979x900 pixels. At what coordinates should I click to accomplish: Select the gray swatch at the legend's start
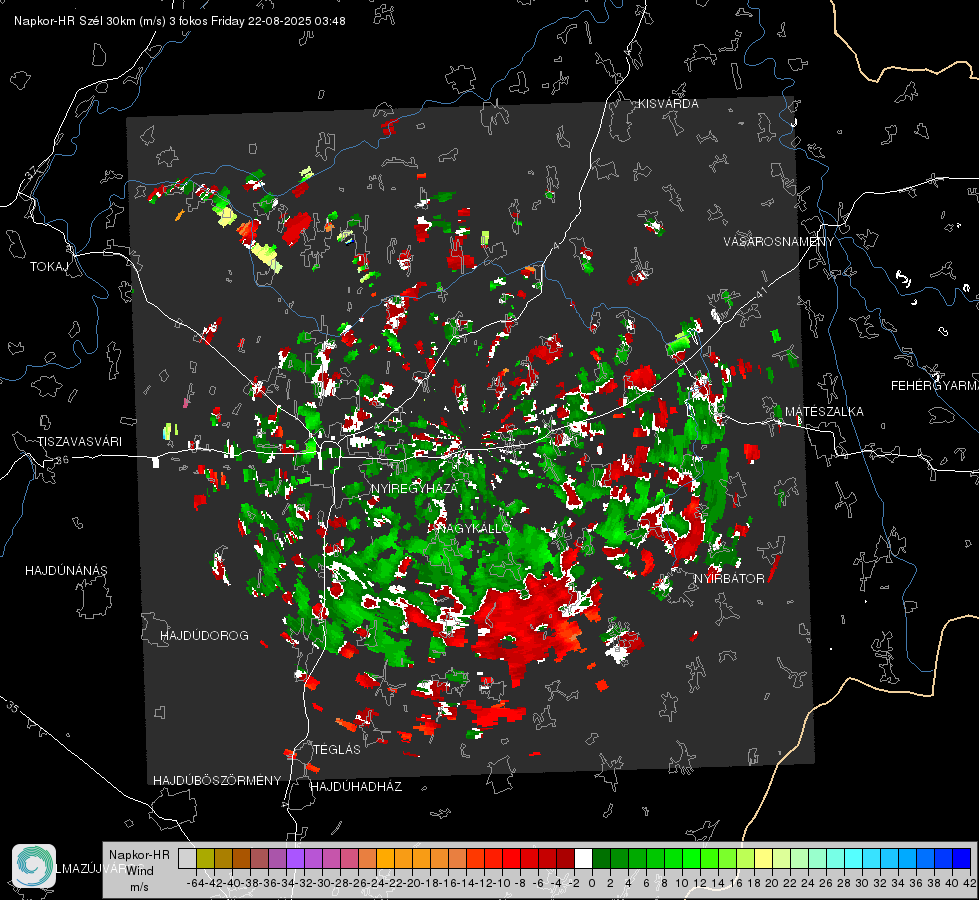tap(187, 858)
